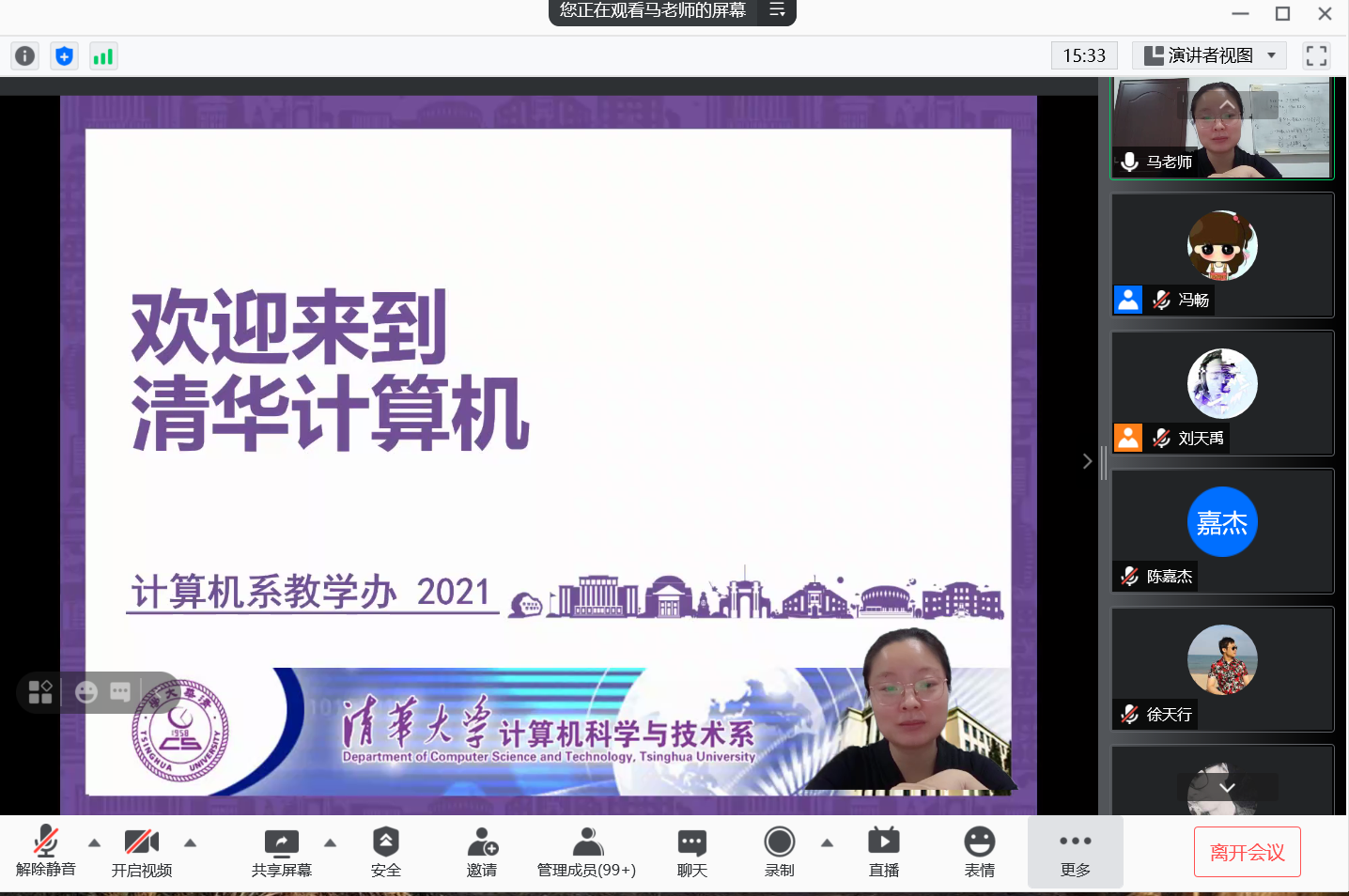Select 陈嘉杰 participant tile
The width and height of the screenshot is (1349, 896).
click(x=1222, y=531)
